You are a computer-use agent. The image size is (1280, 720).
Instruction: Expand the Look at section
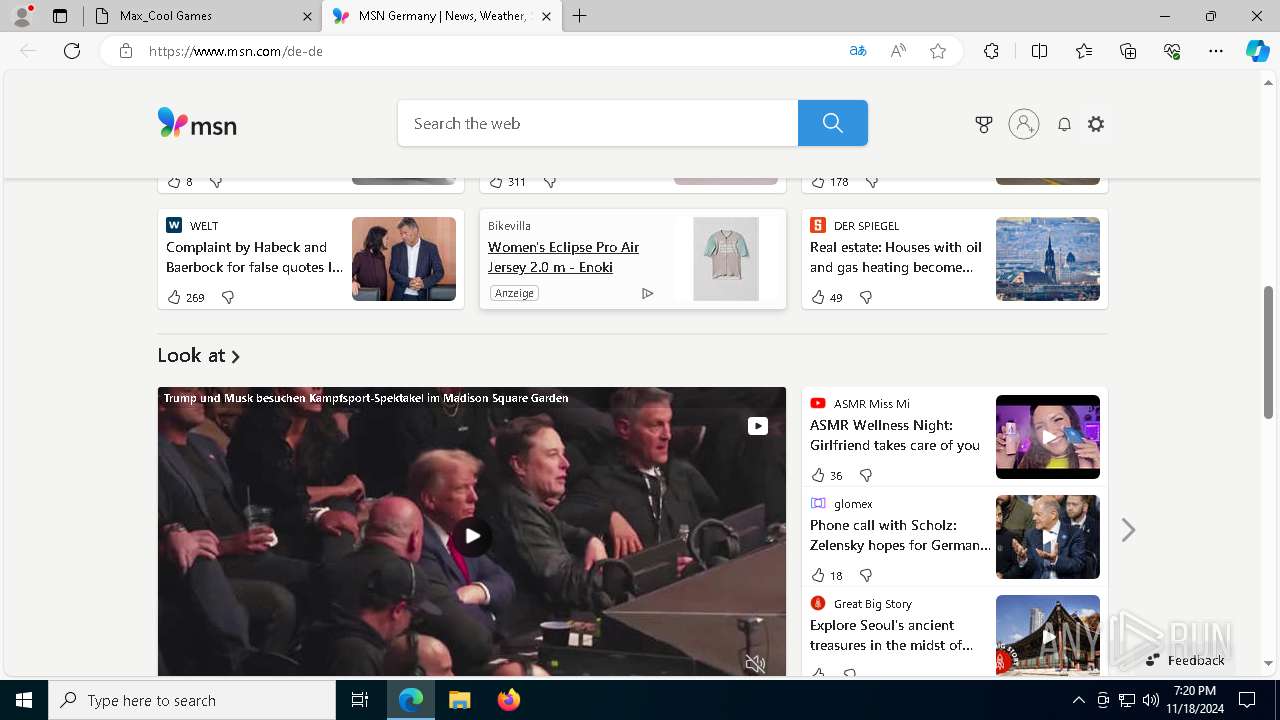(199, 355)
